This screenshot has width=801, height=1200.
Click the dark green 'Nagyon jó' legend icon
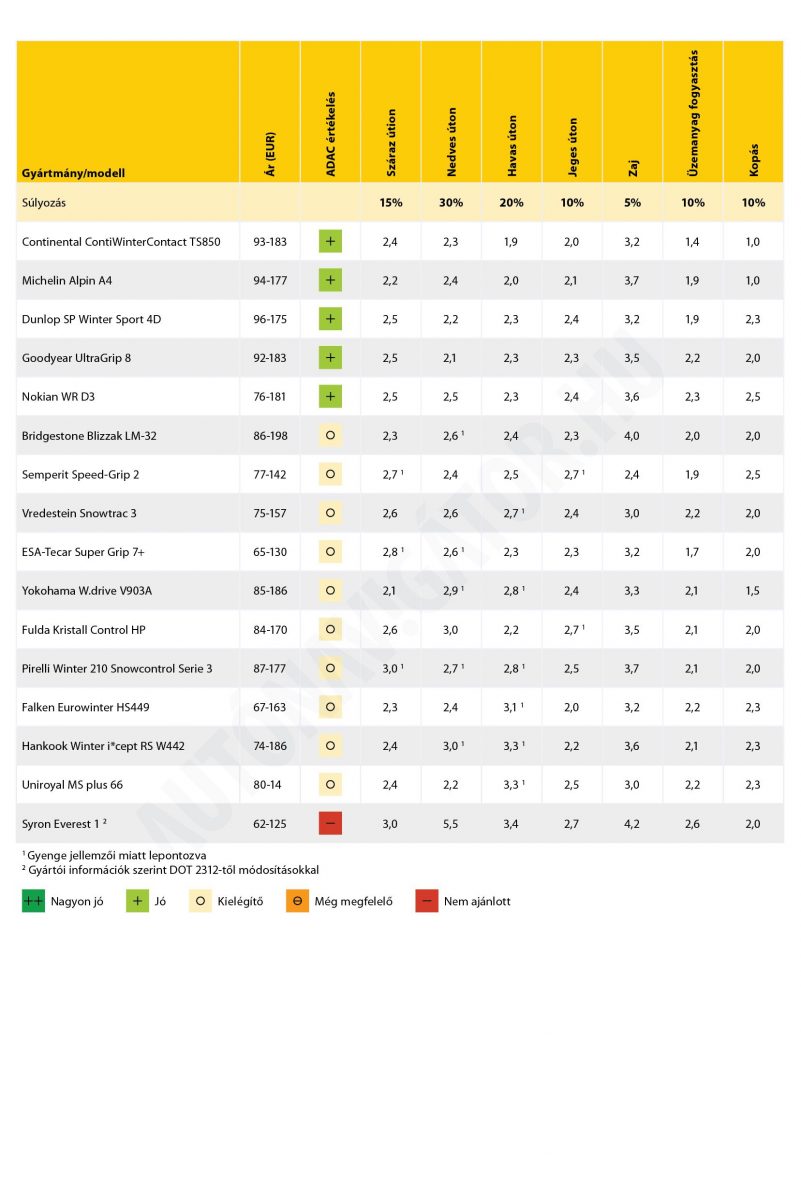coord(34,901)
